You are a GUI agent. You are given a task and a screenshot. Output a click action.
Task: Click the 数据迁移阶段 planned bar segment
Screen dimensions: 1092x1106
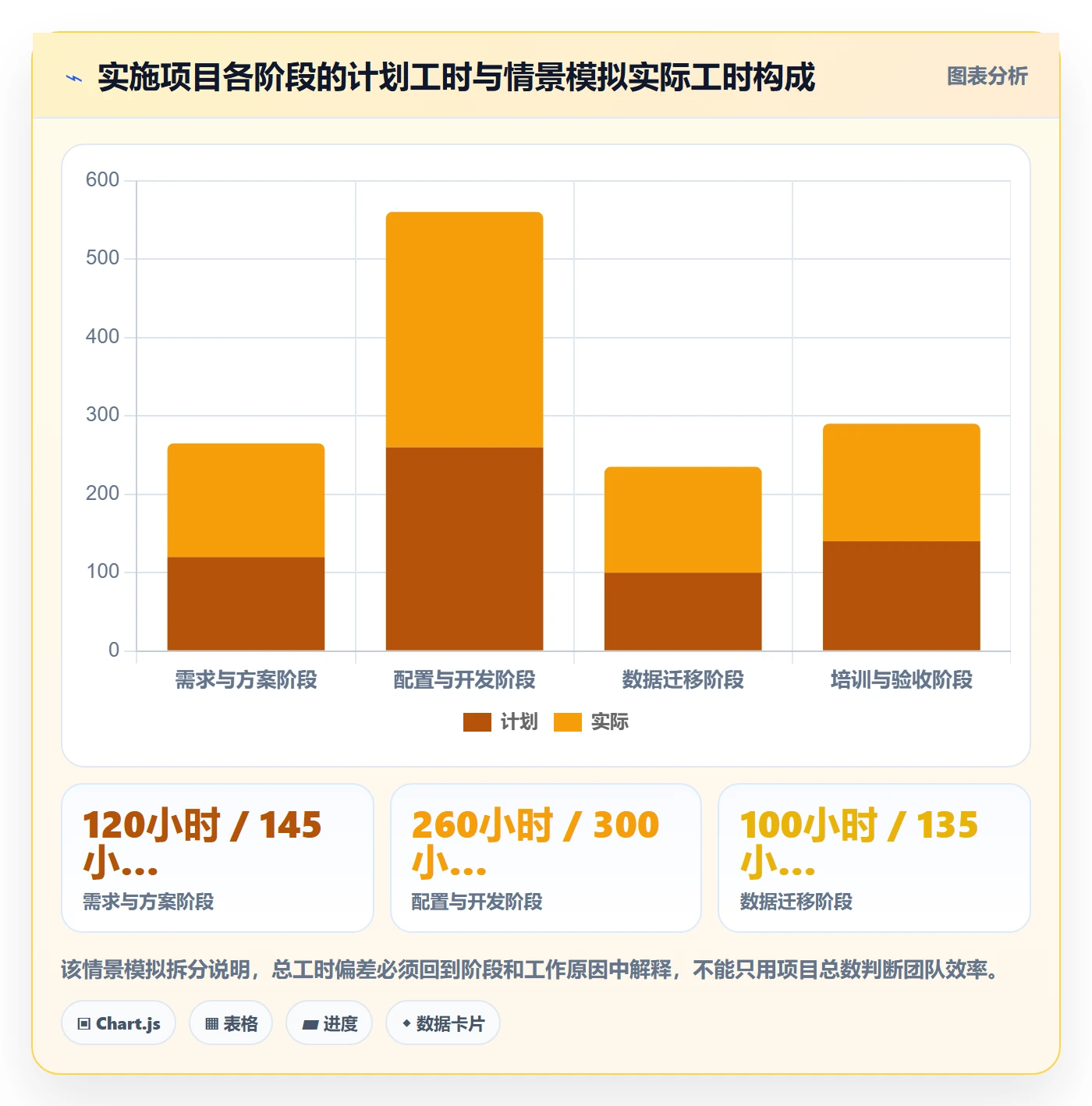pyautogui.click(x=682, y=611)
